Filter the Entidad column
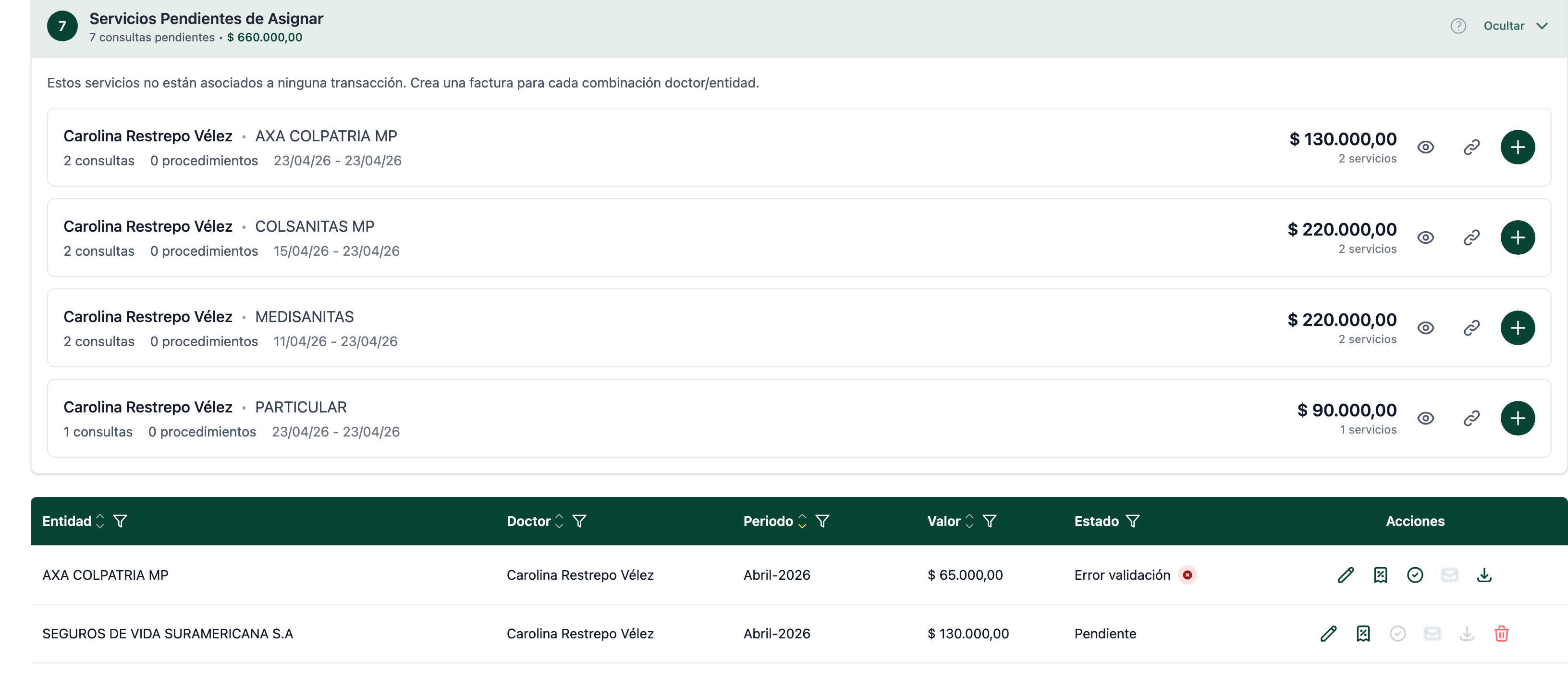 pyautogui.click(x=121, y=522)
